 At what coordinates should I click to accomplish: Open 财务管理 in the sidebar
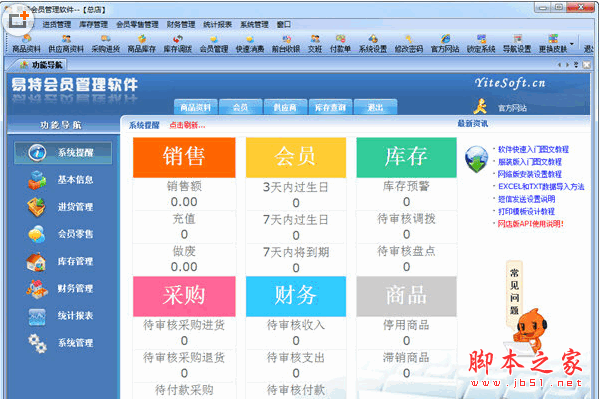(61, 289)
